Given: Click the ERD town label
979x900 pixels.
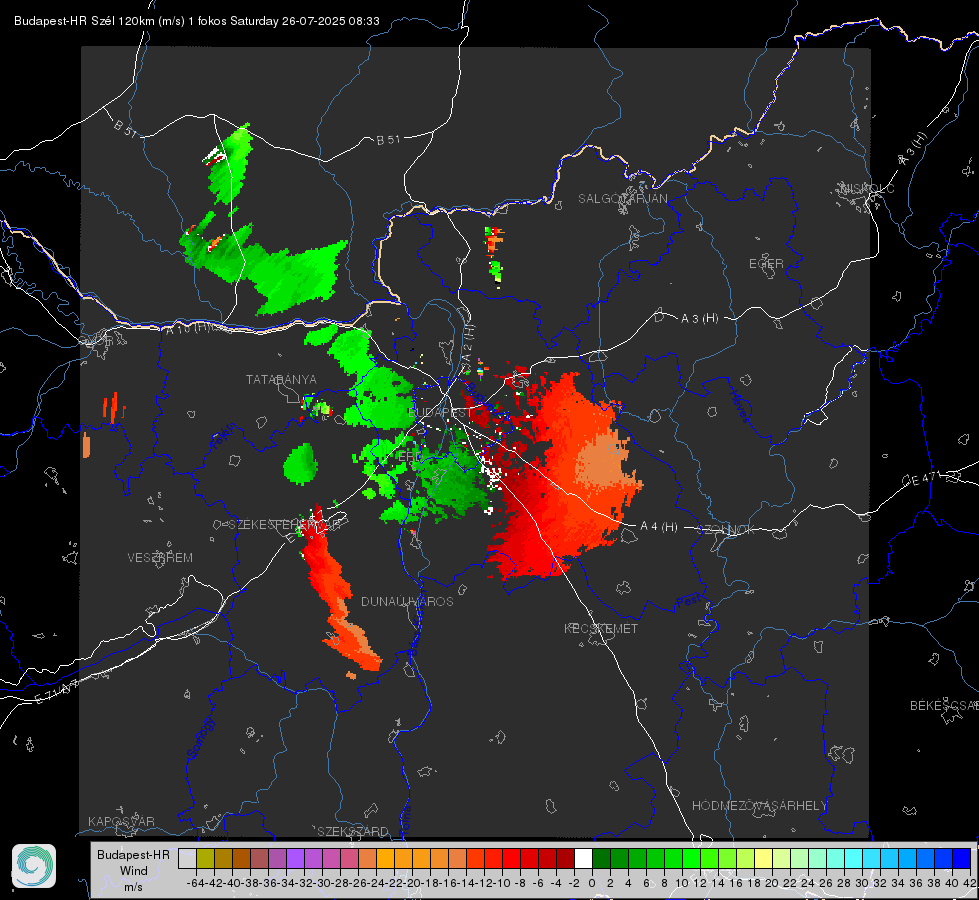Looking at the screenshot, I should (x=410, y=457).
